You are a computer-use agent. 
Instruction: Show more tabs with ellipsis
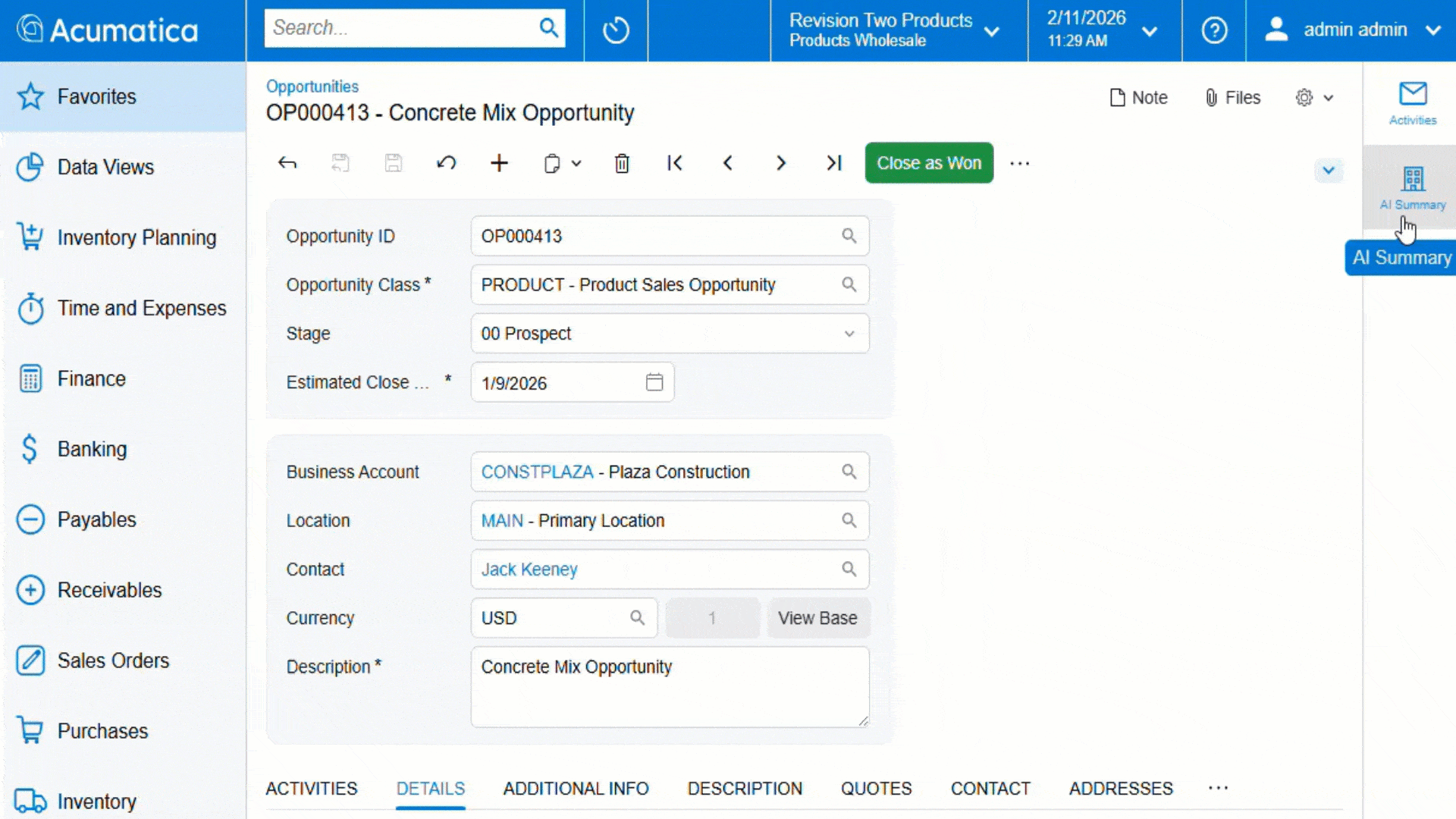(1219, 788)
